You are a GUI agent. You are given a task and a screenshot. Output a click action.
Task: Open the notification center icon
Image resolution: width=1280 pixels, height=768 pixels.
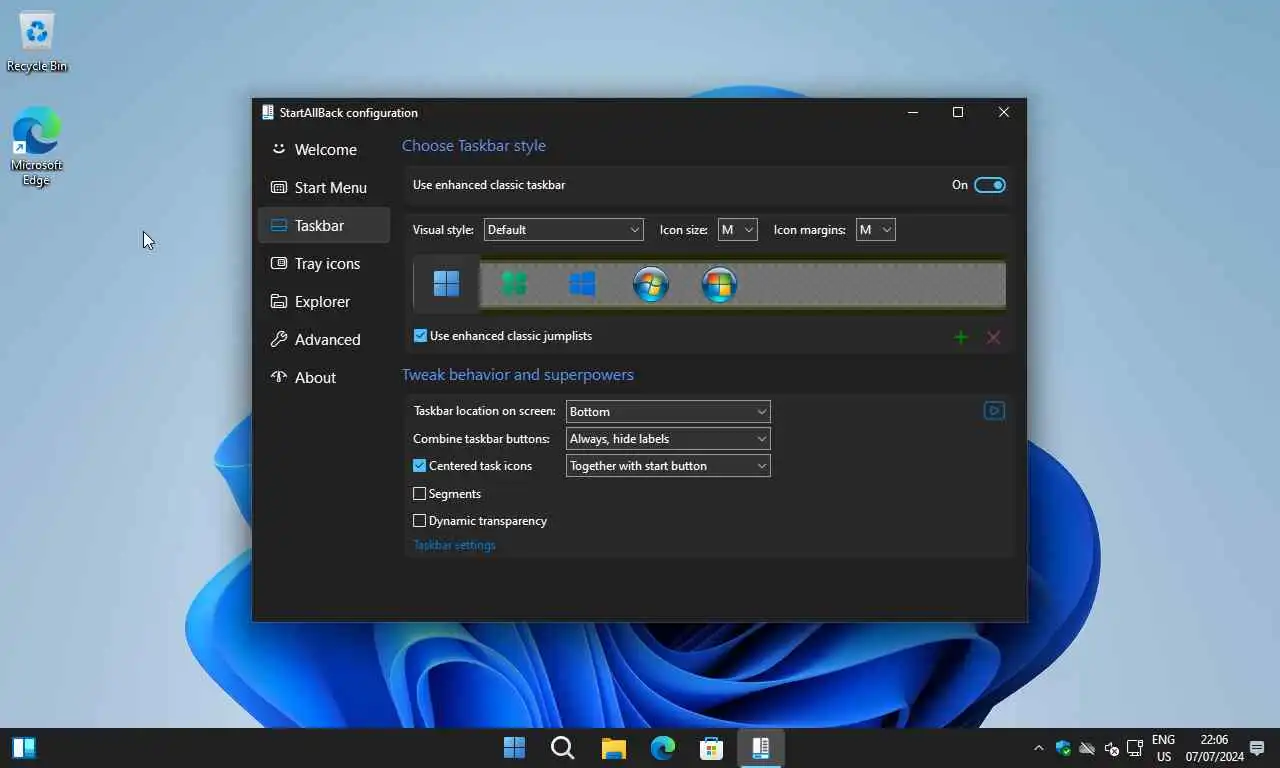click(x=1257, y=748)
